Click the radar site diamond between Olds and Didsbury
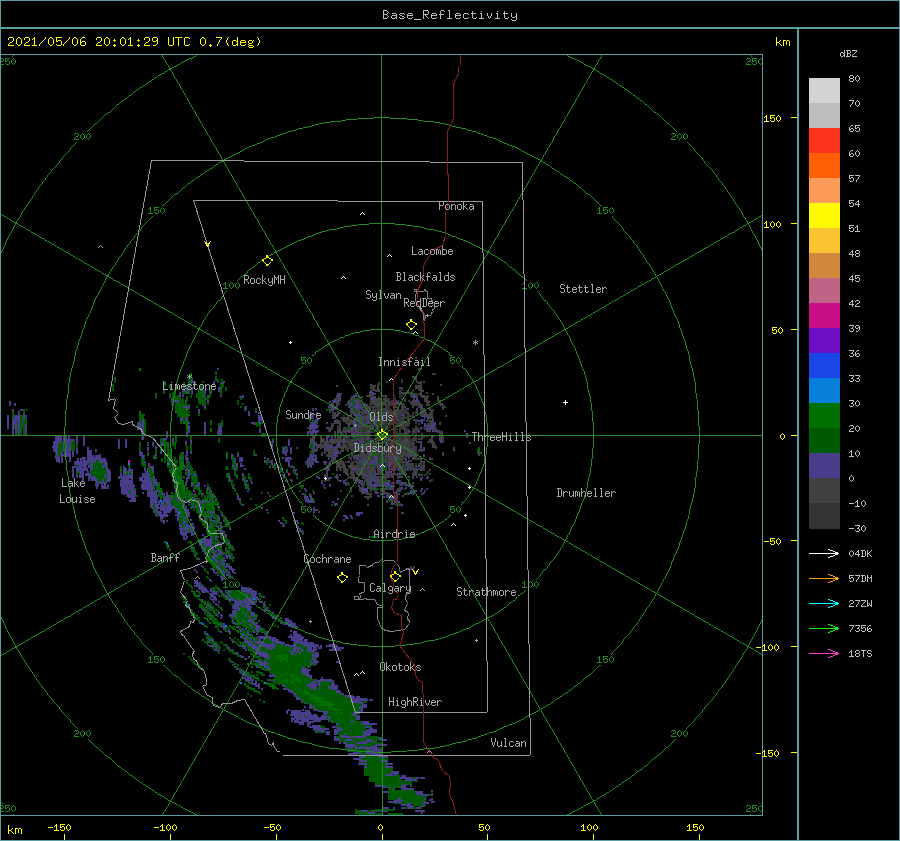Image resolution: width=900 pixels, height=841 pixels. (x=382, y=435)
